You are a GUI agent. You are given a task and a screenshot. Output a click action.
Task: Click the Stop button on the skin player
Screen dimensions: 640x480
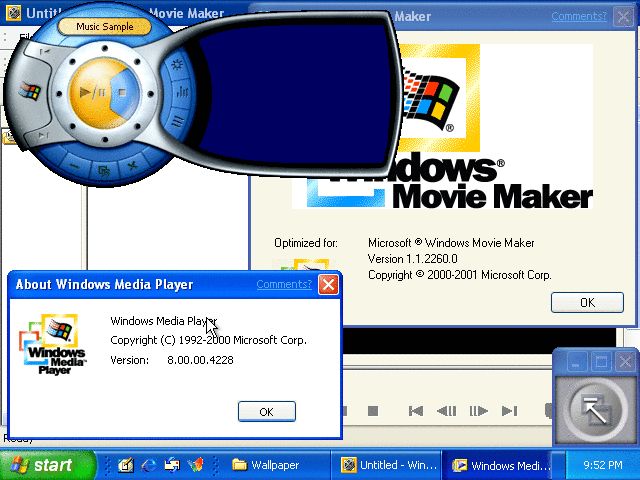(122, 93)
